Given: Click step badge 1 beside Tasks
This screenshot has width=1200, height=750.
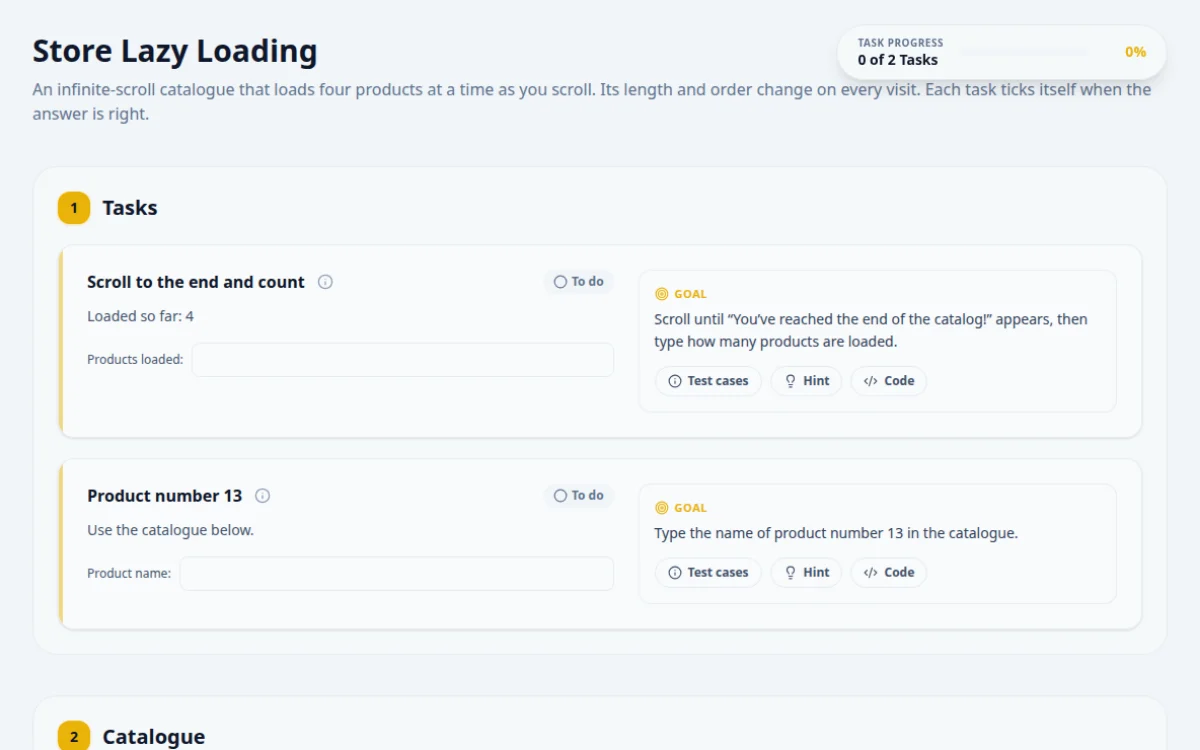Looking at the screenshot, I should [x=74, y=208].
